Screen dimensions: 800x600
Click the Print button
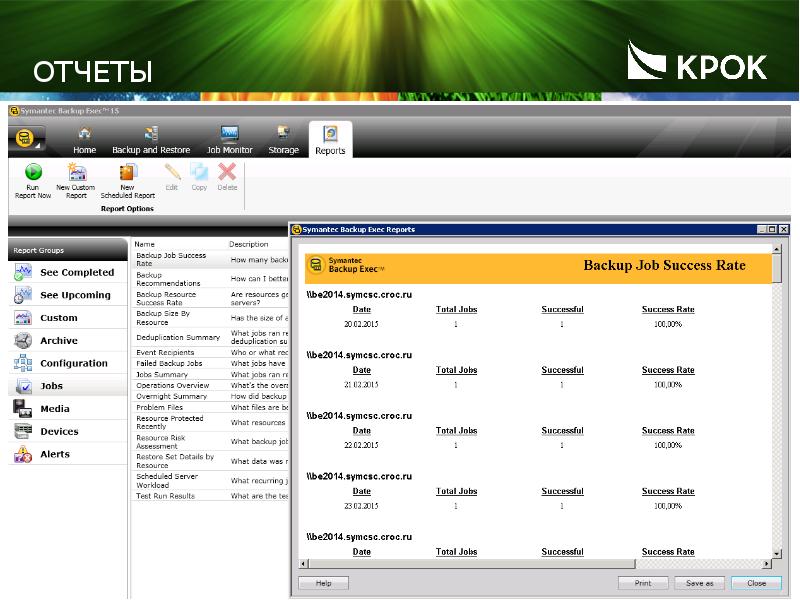click(x=643, y=583)
